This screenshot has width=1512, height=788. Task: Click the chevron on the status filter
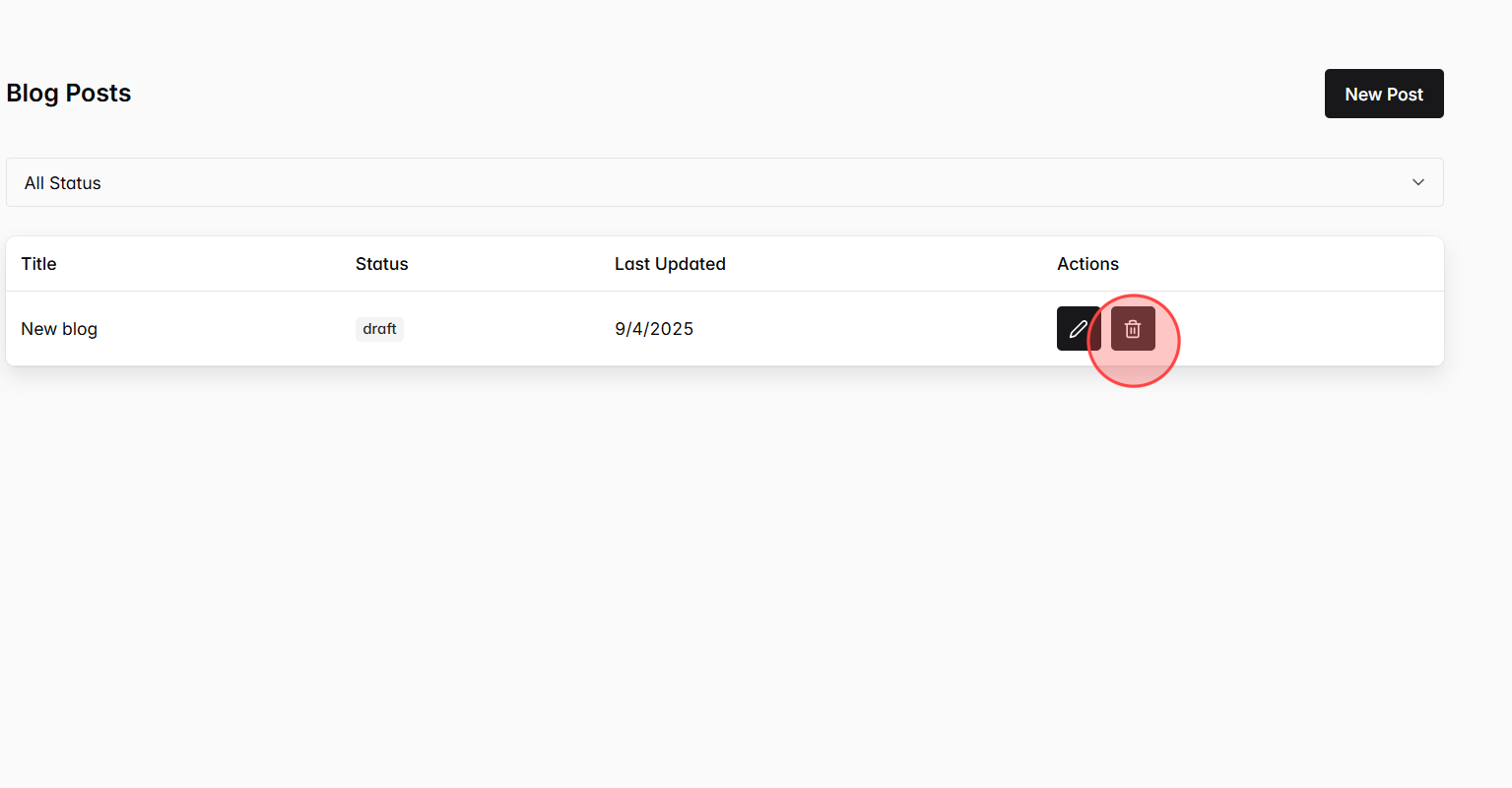point(1418,182)
